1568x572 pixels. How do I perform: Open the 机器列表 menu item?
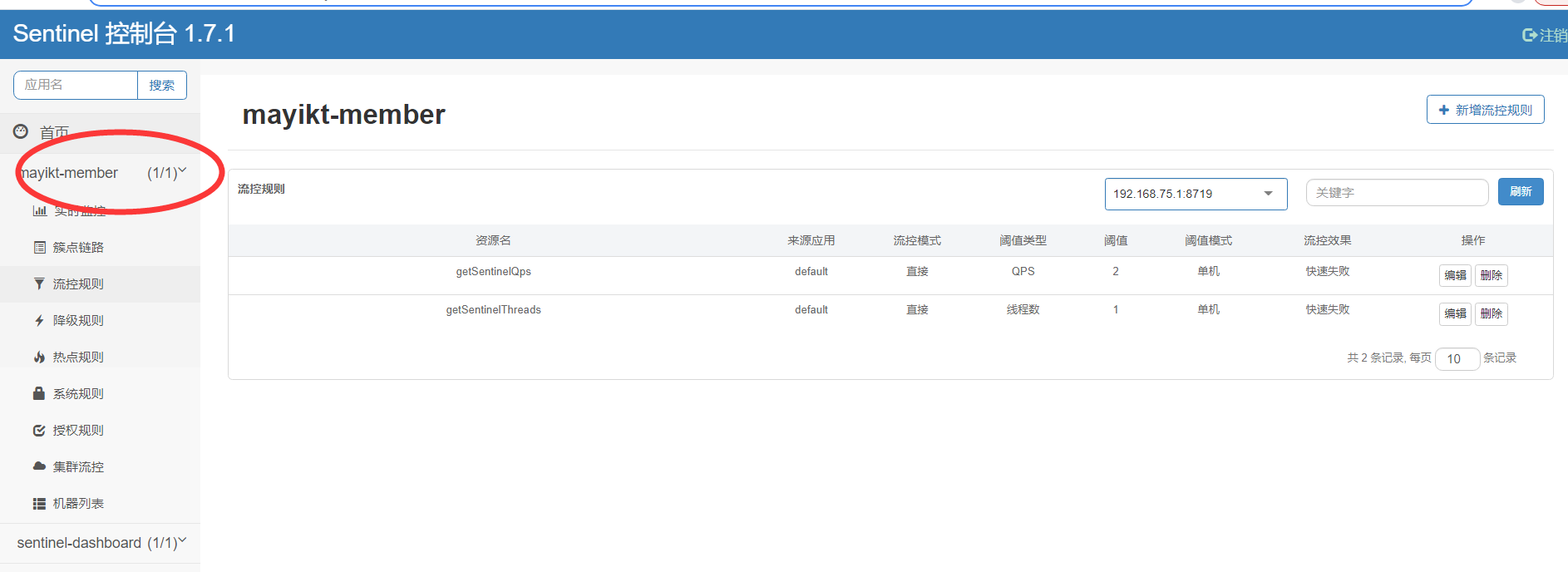100,503
